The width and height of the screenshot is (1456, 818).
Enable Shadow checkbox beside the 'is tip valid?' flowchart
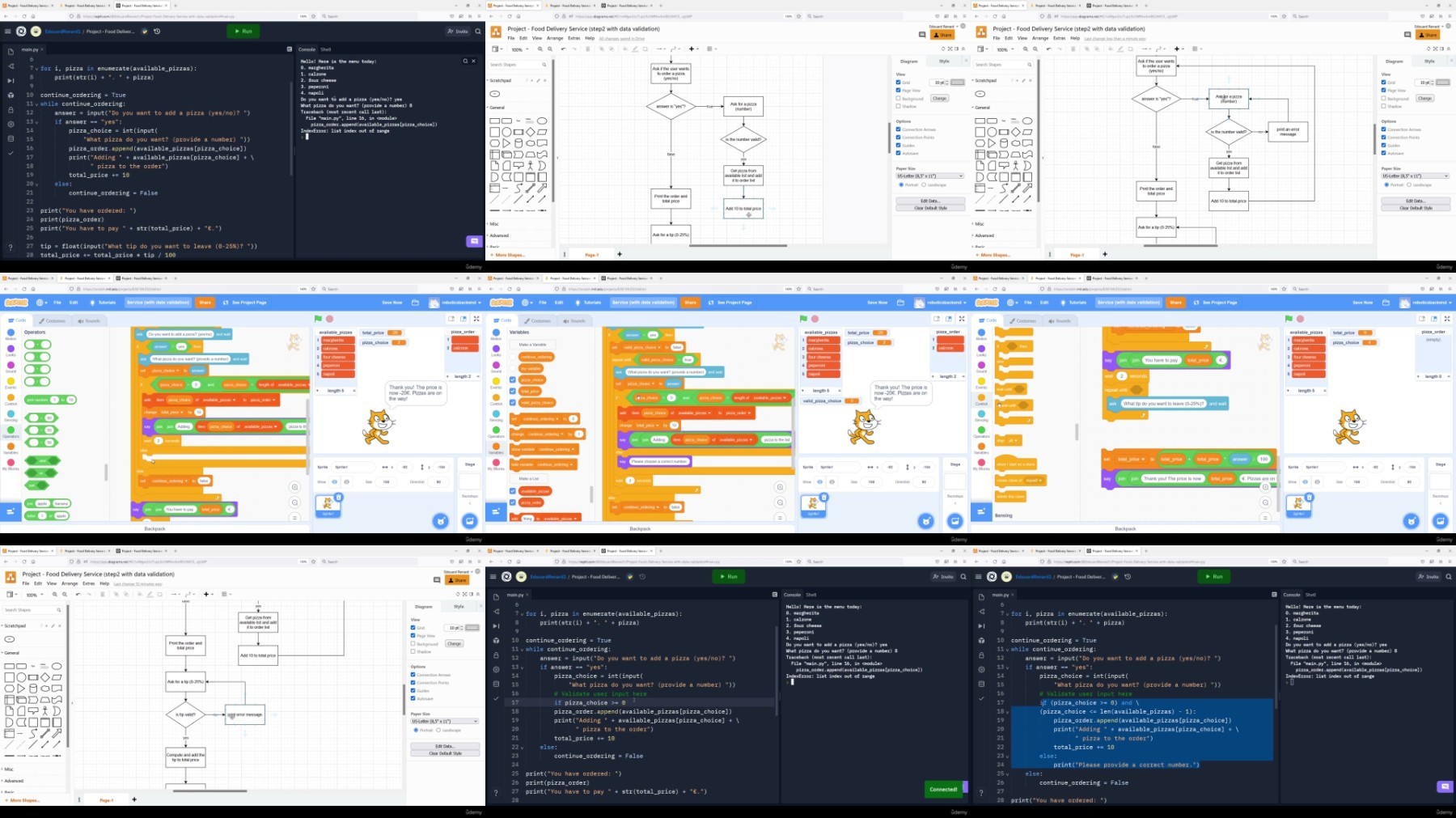(413, 651)
